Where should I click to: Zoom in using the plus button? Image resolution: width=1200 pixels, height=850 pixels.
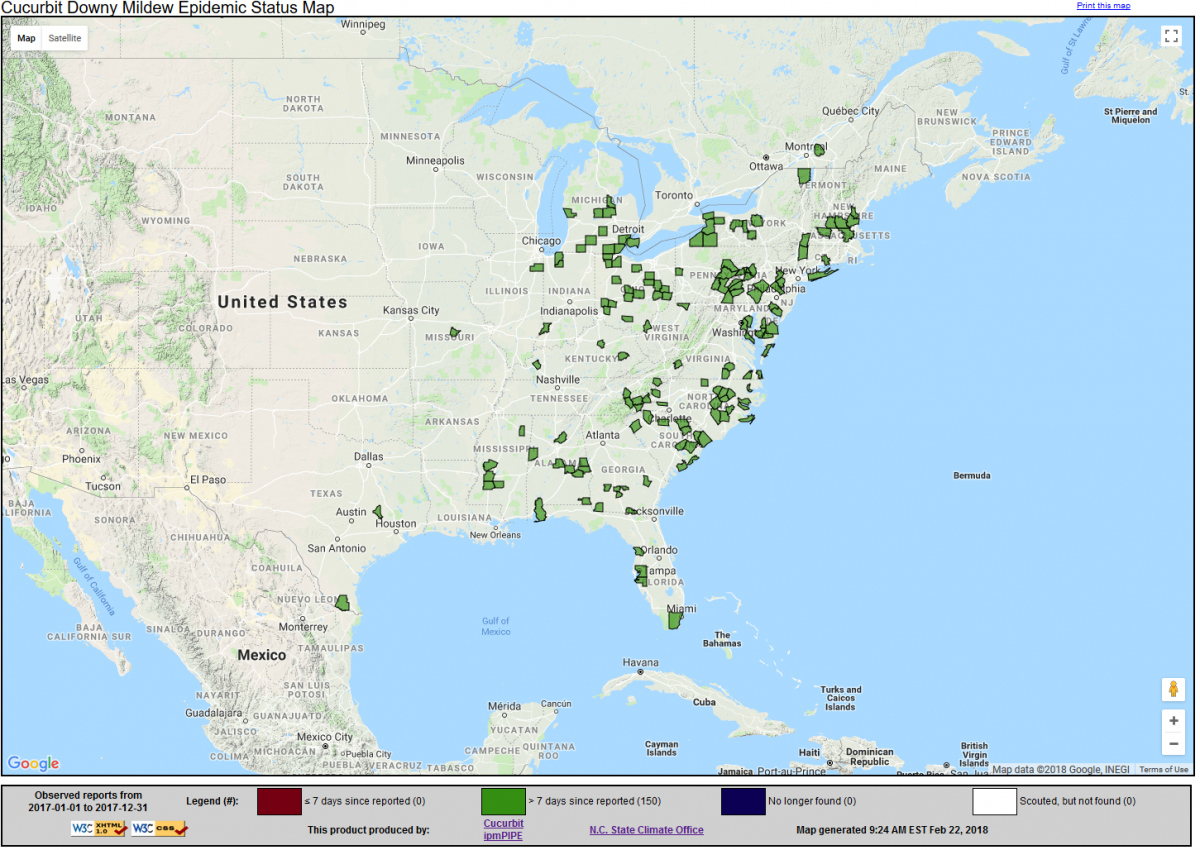coord(1172,720)
